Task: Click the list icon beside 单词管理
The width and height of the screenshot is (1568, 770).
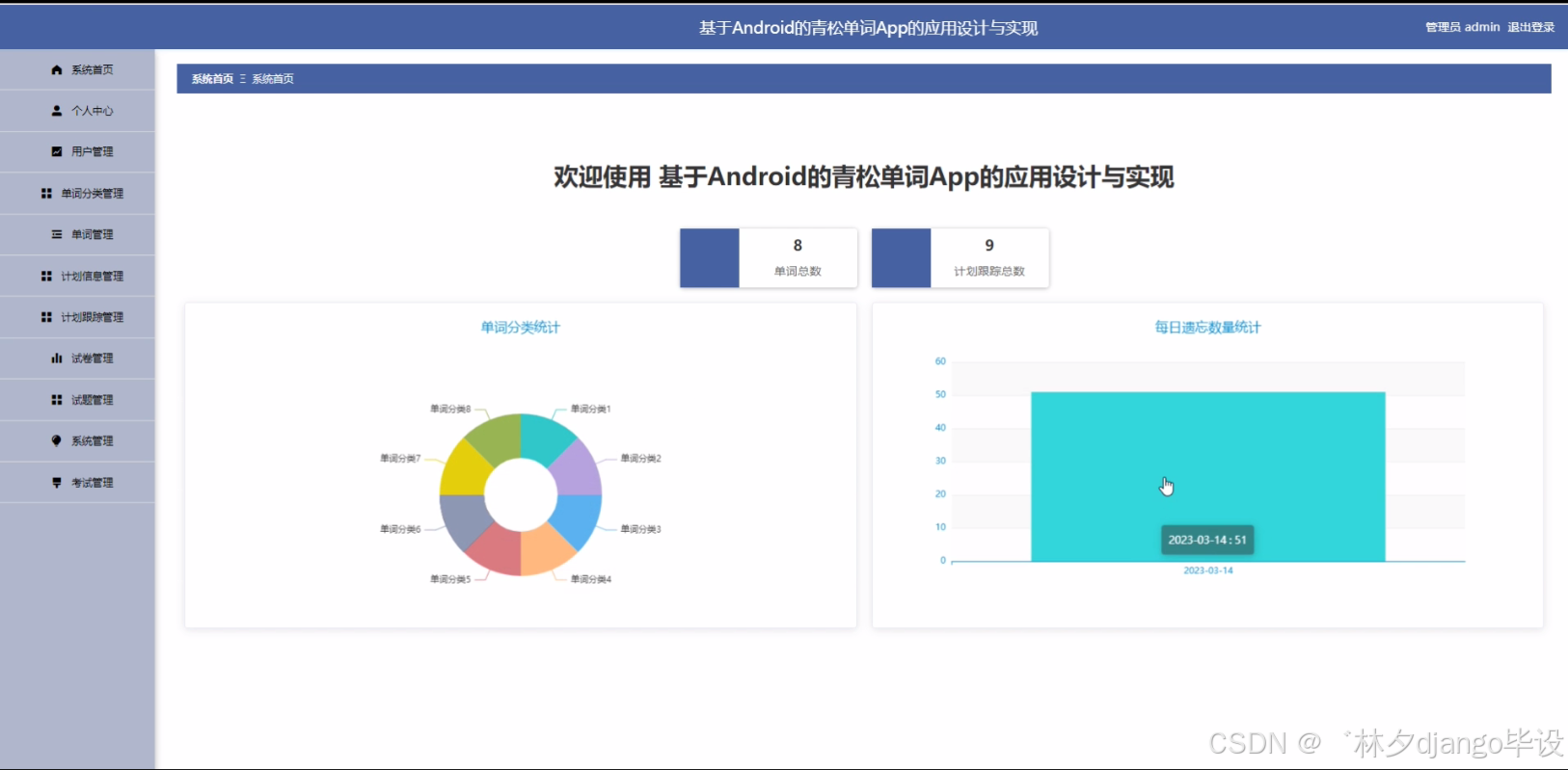Action: pyautogui.click(x=57, y=234)
